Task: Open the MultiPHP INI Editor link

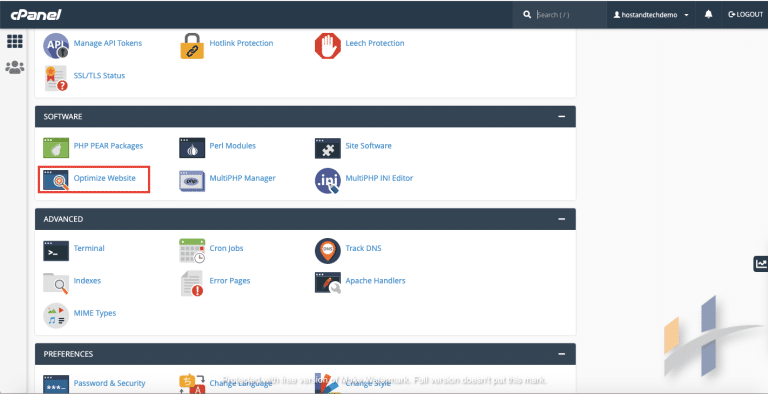Action: click(379, 178)
